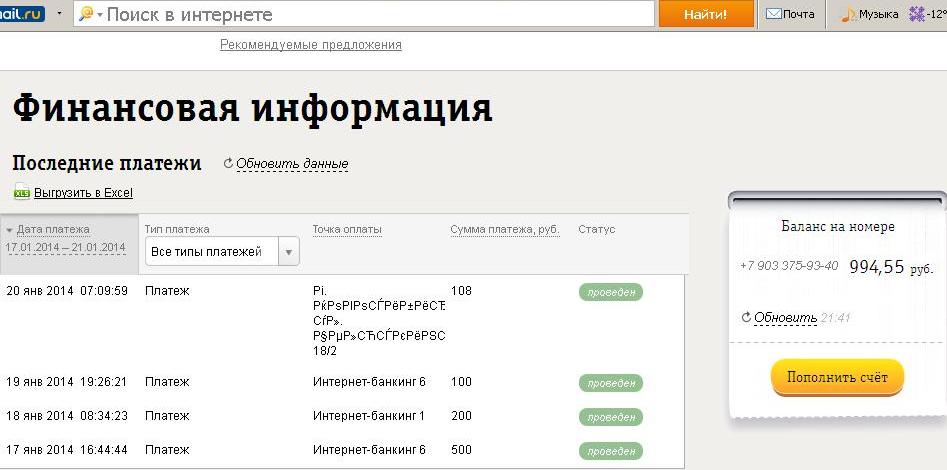The image size is (947, 470).
Task: Open the date range 17.01.2014 – 21.01.2014
Action: coord(65,247)
